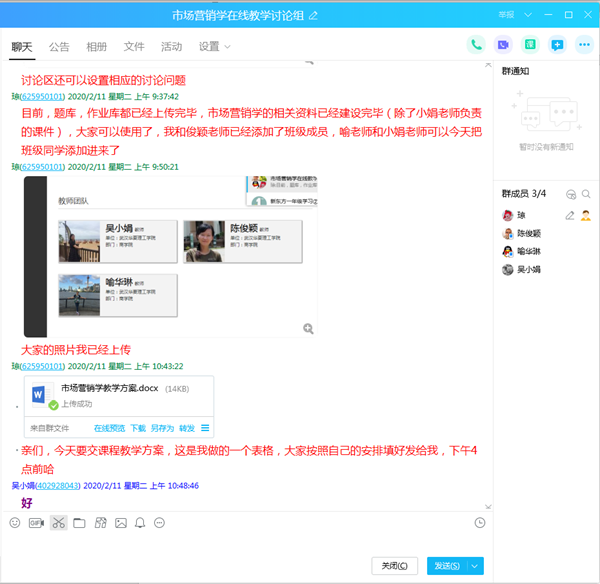Start a voice call in the group
This screenshot has width=600, height=584.
pyautogui.click(x=476, y=45)
